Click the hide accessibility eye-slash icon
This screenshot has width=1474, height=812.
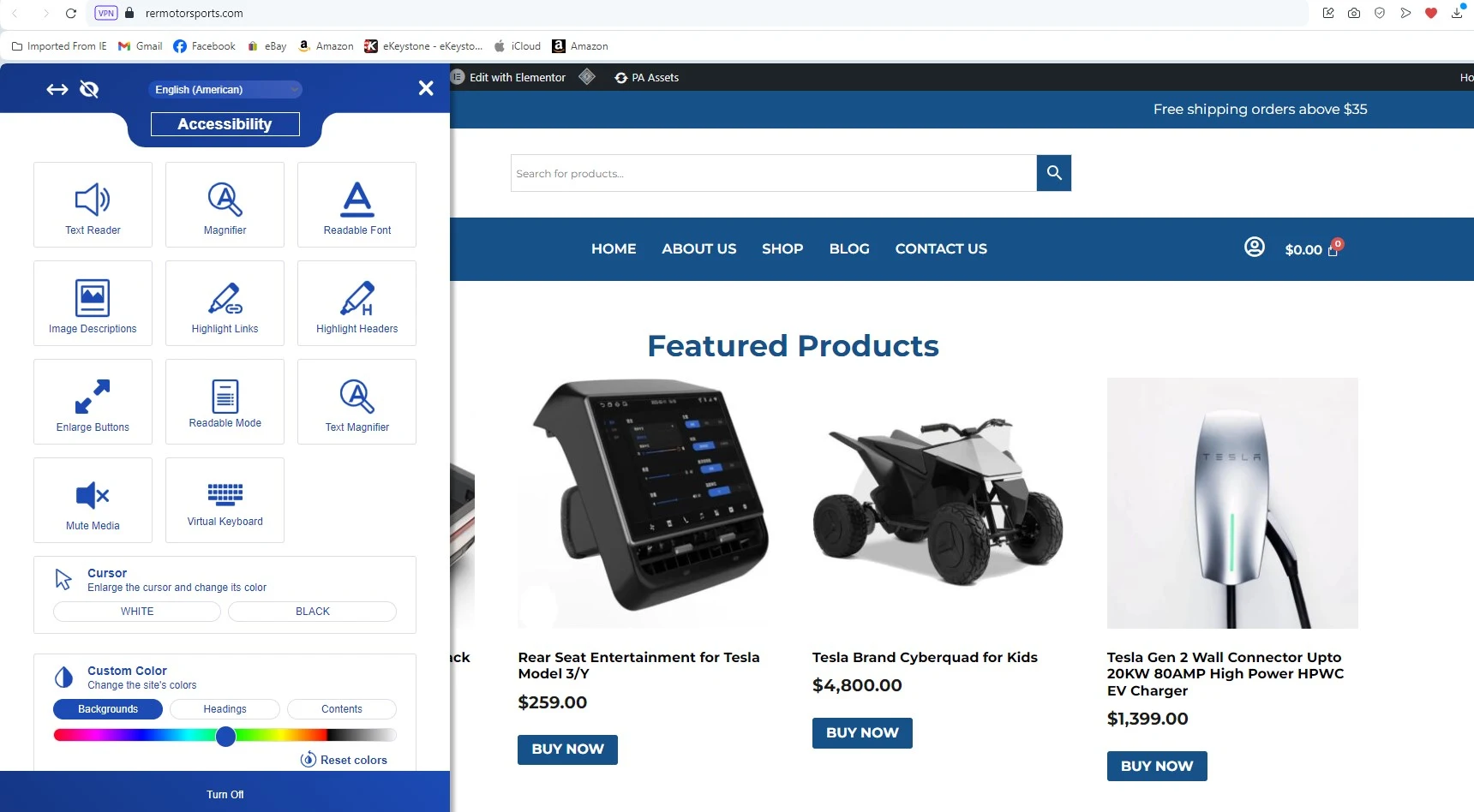(89, 89)
